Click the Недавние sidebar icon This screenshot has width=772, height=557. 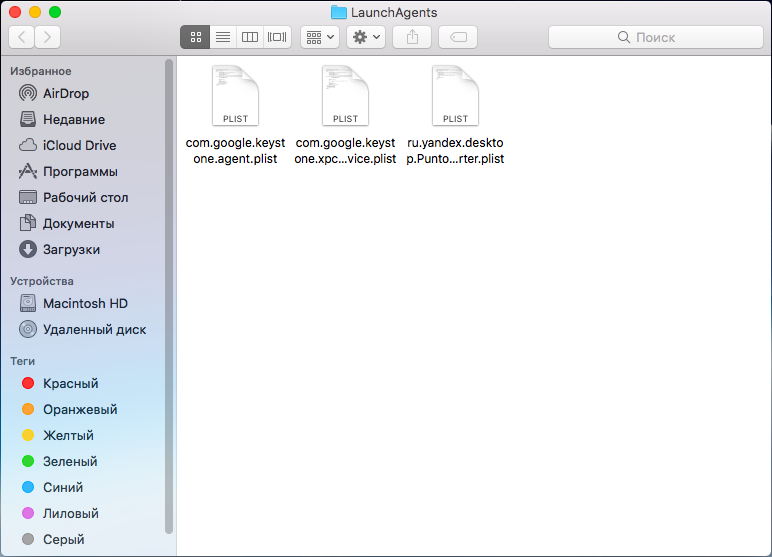(28, 119)
